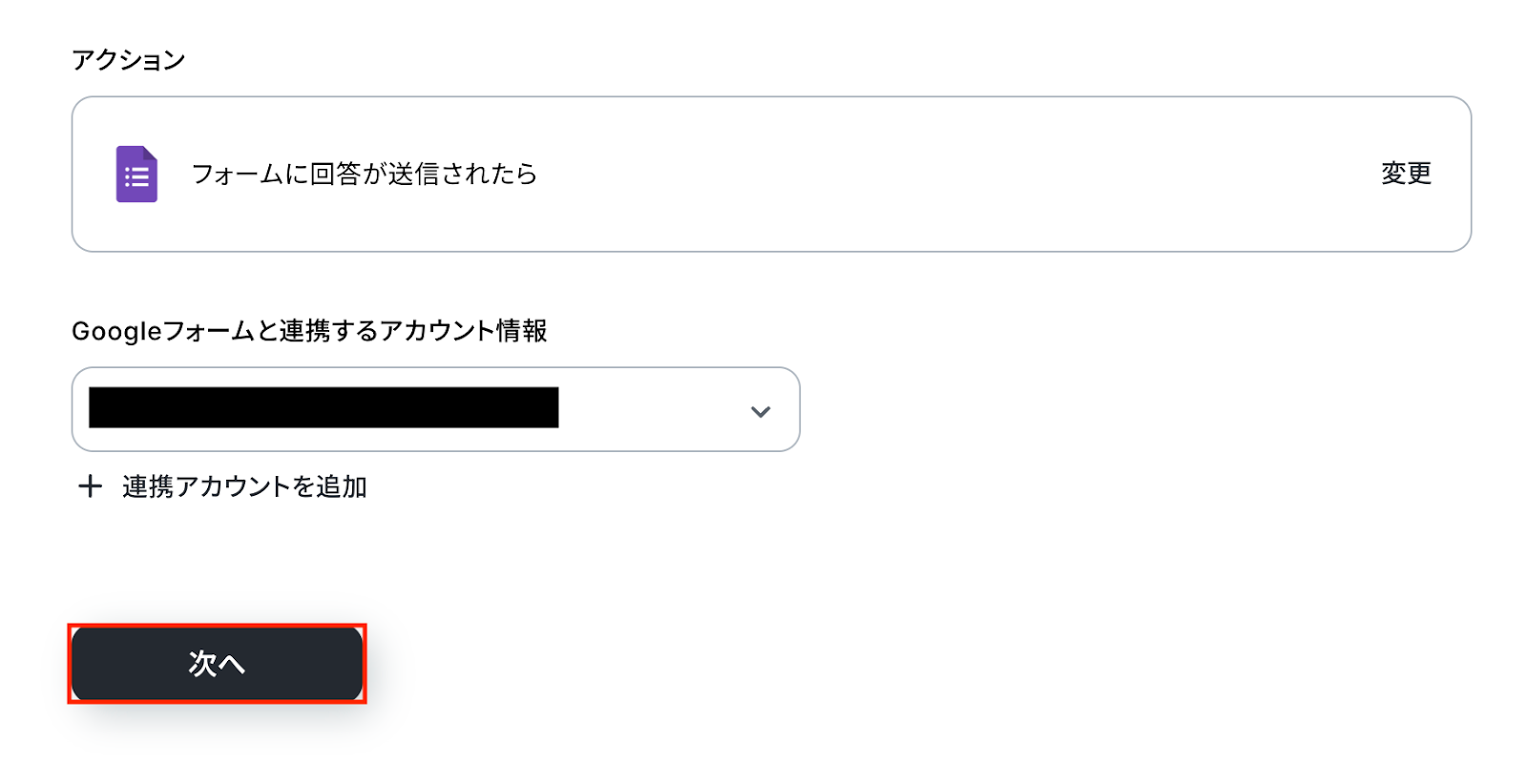Viewport: 1527px width, 784px height.
Task: Click the folded corner of Forms document icon
Action: point(150,155)
